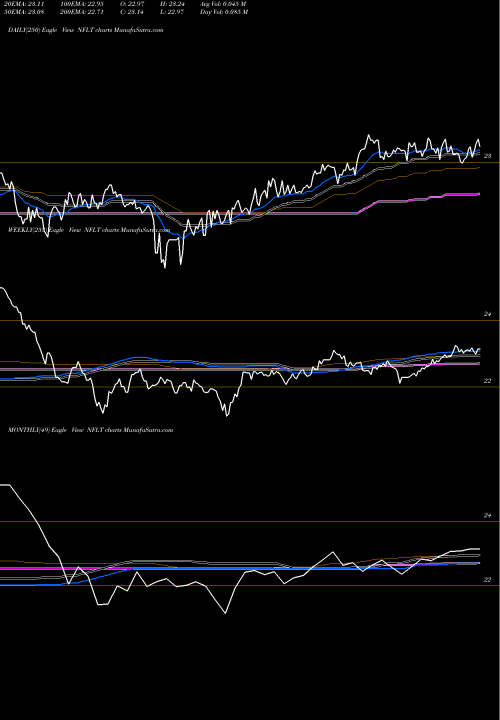Image resolution: width=500 pixels, height=720 pixels.
Task: Click the 24 axis label on monthly chart
Action: 488,516
